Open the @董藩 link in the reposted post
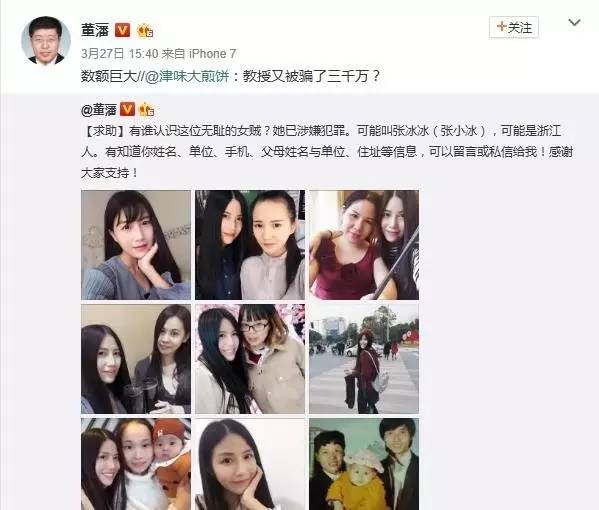The image size is (599, 510). coord(99,110)
